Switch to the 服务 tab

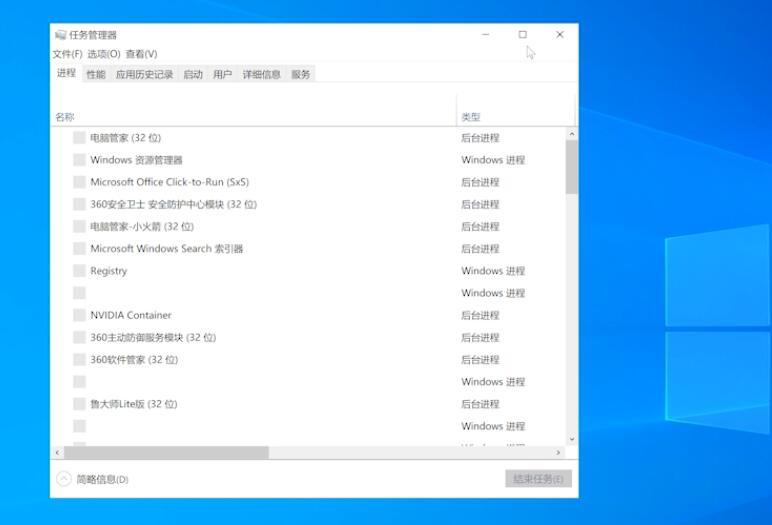(x=300, y=74)
